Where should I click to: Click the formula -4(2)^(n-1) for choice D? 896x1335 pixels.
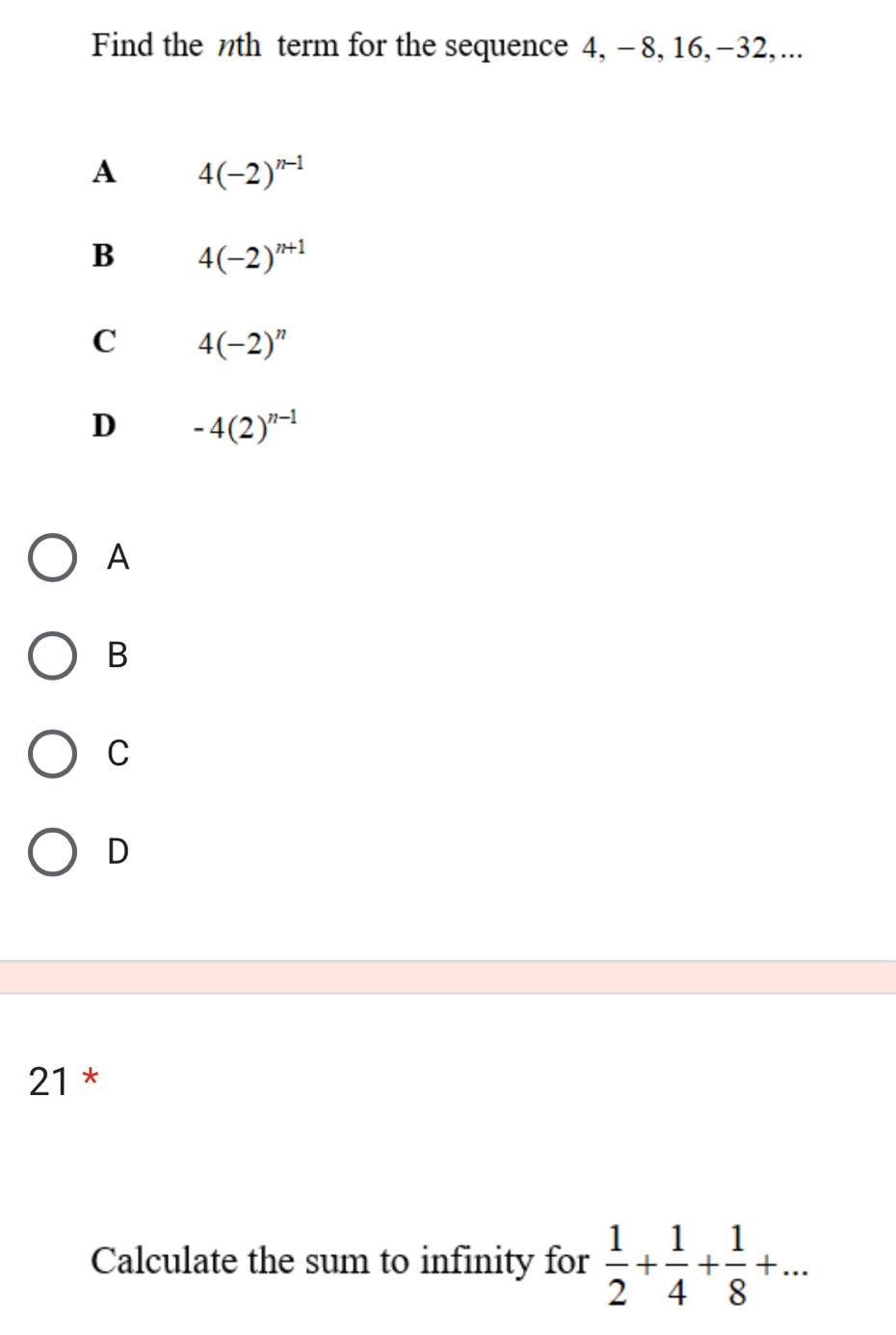click(245, 425)
